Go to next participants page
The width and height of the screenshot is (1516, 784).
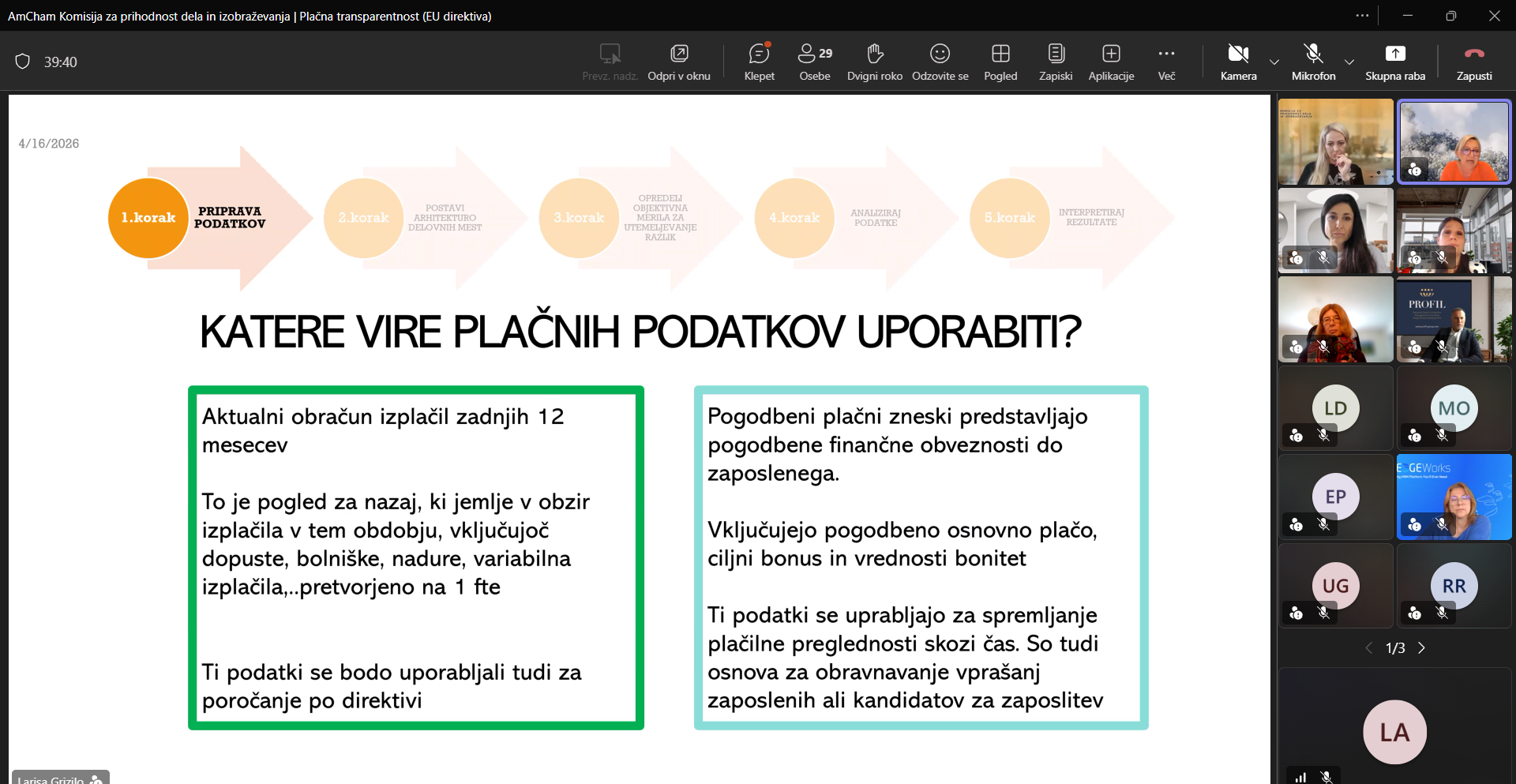pos(1422,648)
